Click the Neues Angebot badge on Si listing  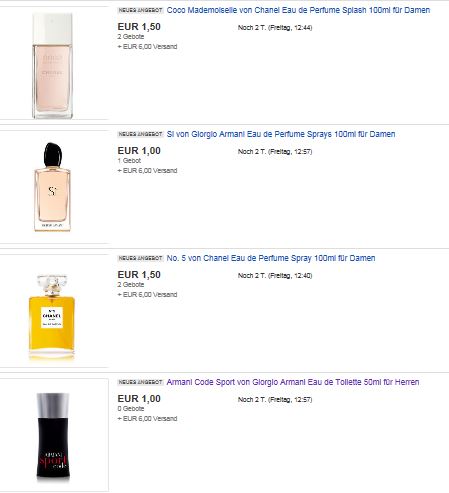click(x=140, y=134)
